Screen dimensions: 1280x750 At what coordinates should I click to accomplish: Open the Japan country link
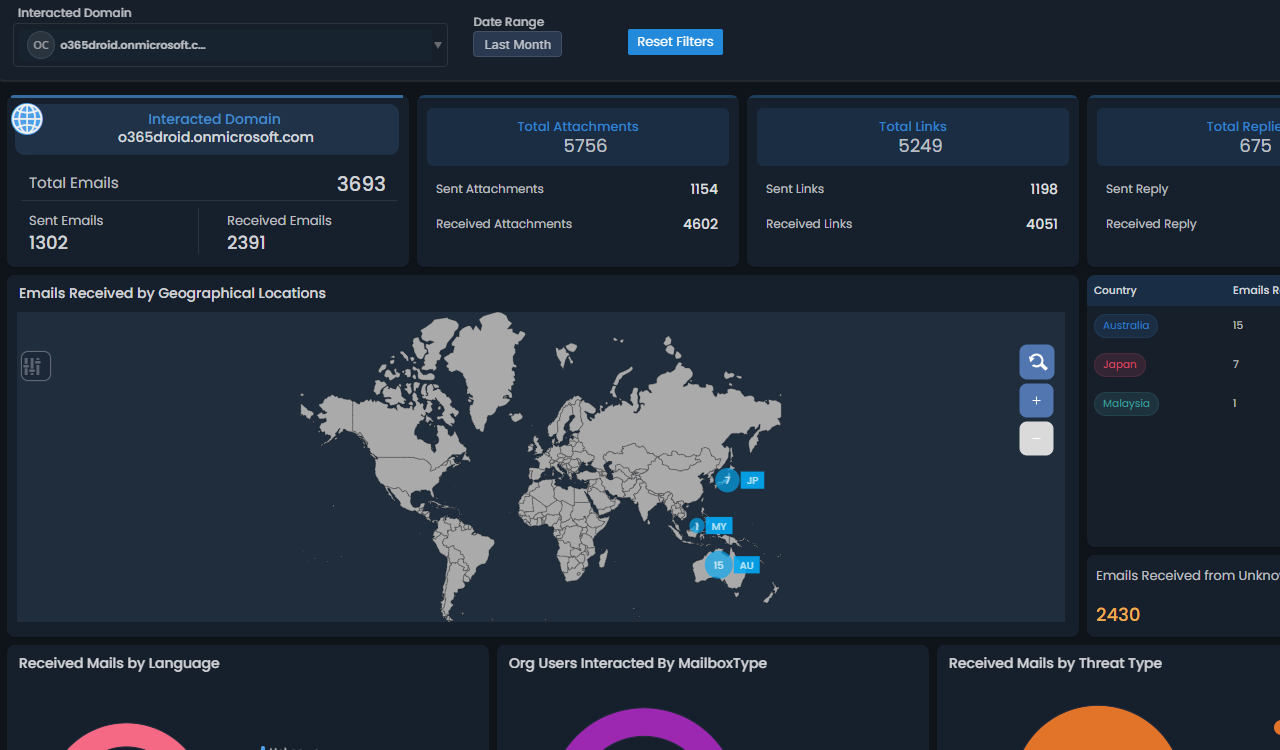click(x=1119, y=364)
